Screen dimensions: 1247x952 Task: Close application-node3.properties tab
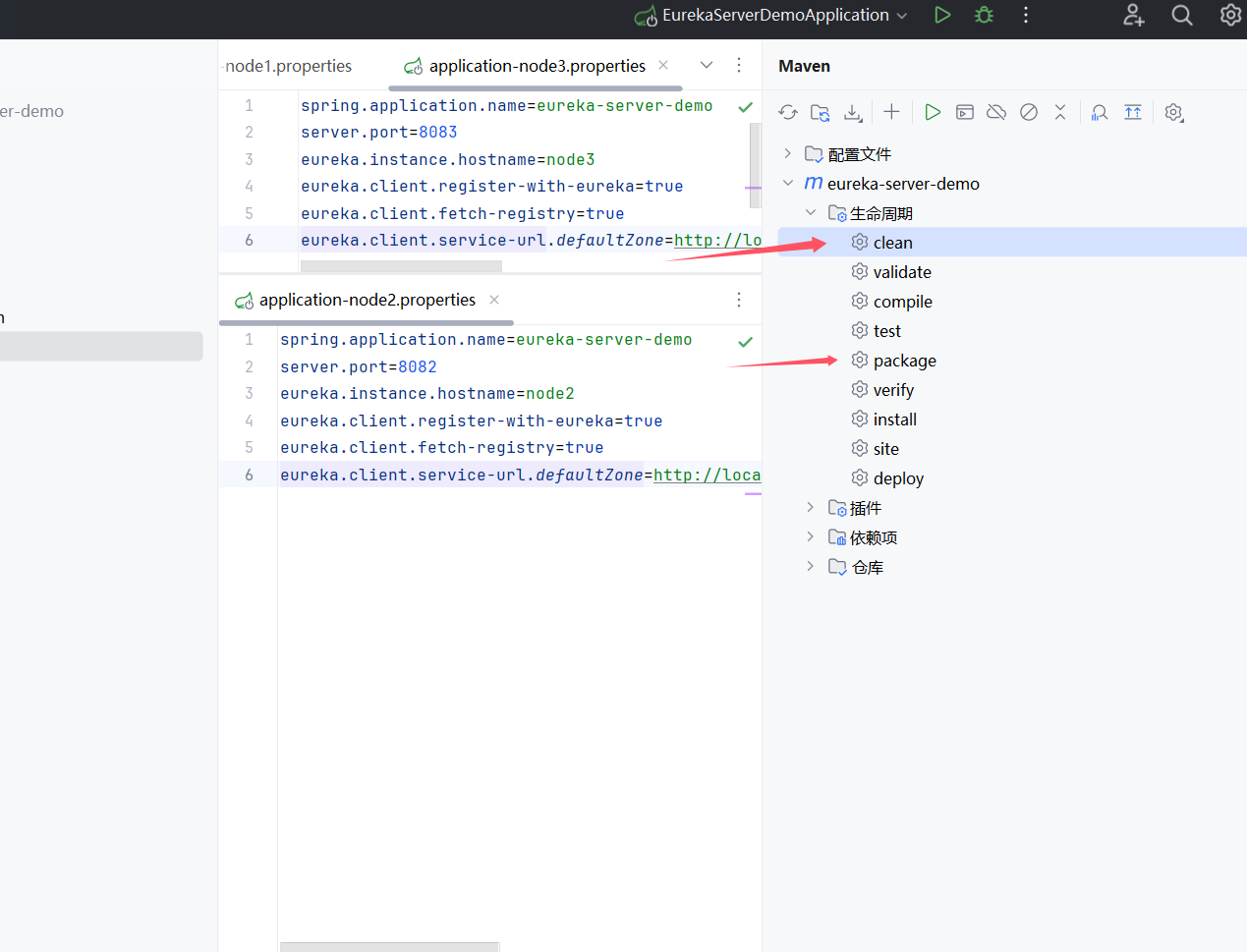pos(663,65)
